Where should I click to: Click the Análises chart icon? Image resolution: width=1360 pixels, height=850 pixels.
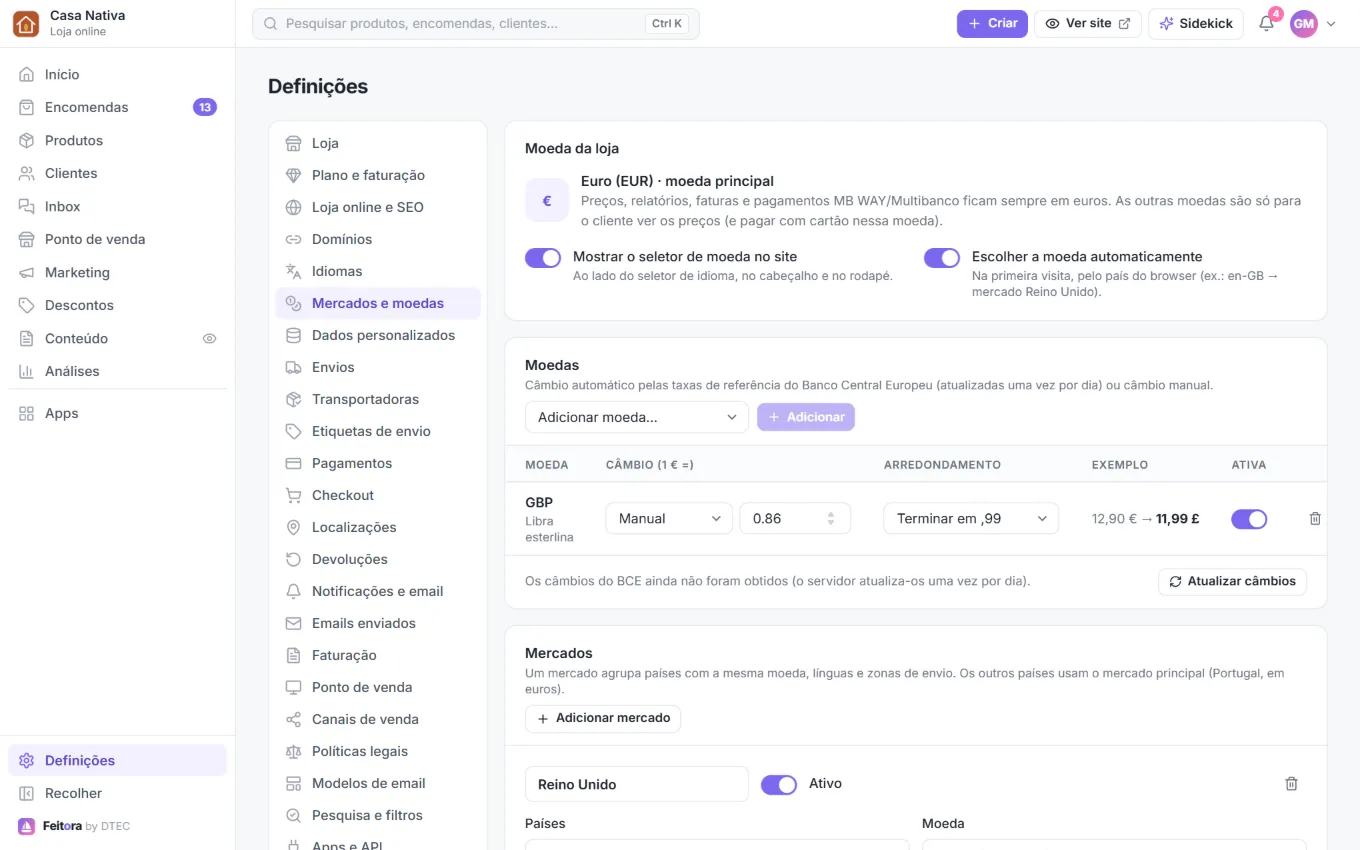point(26,372)
